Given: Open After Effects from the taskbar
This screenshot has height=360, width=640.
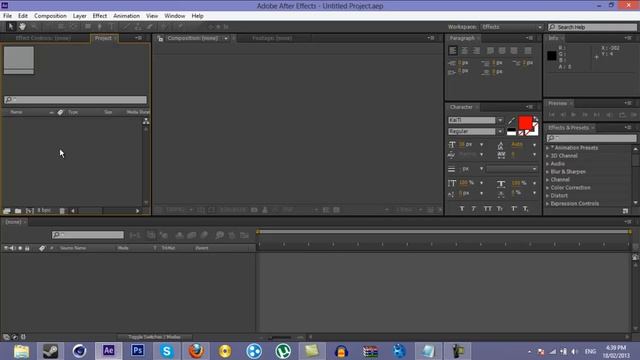Looking at the screenshot, I should tap(109, 351).
